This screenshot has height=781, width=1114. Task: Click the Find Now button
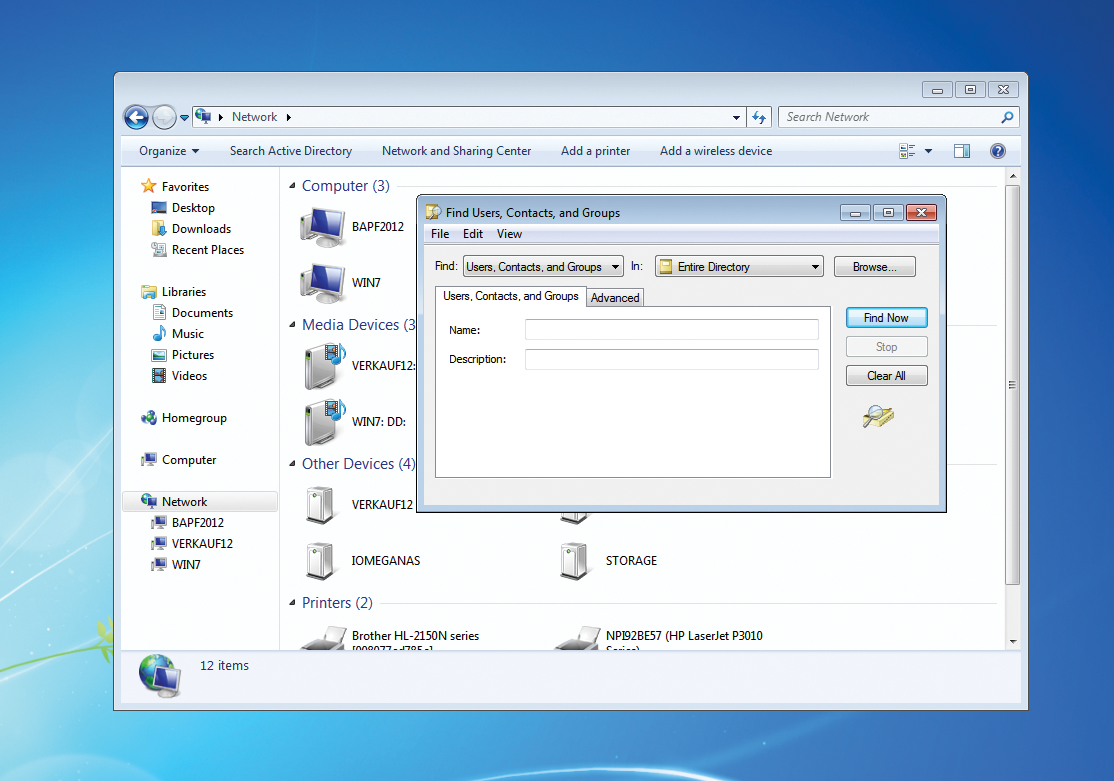pos(886,318)
